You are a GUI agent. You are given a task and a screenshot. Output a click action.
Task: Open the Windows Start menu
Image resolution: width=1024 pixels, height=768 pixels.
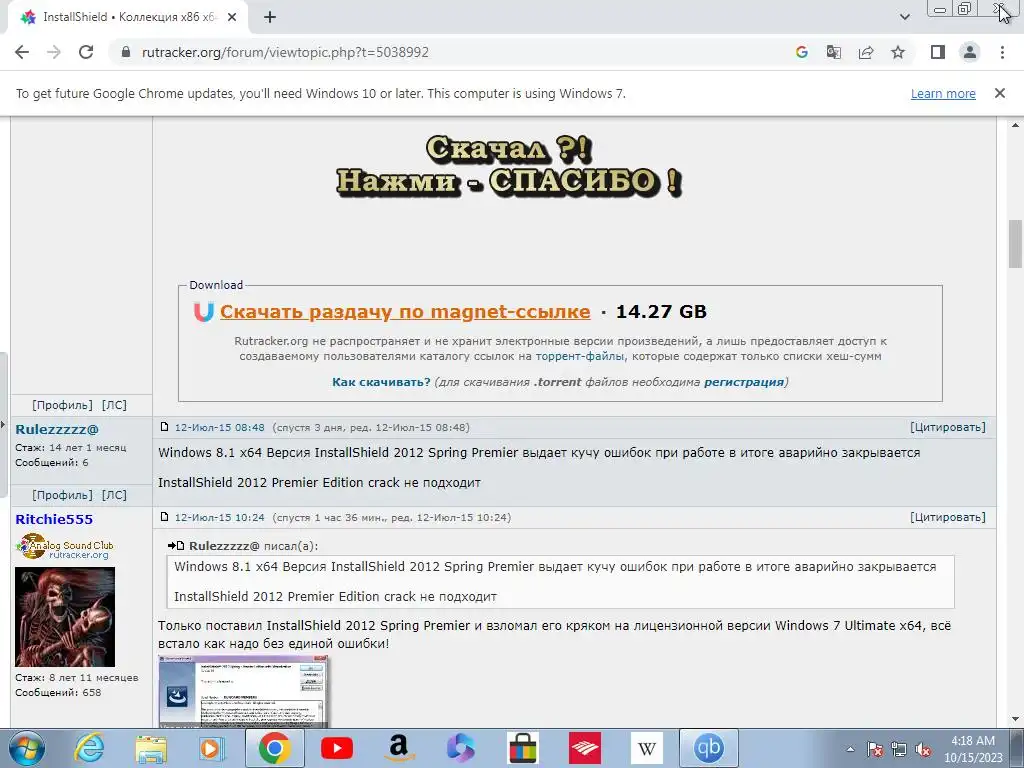click(x=26, y=748)
